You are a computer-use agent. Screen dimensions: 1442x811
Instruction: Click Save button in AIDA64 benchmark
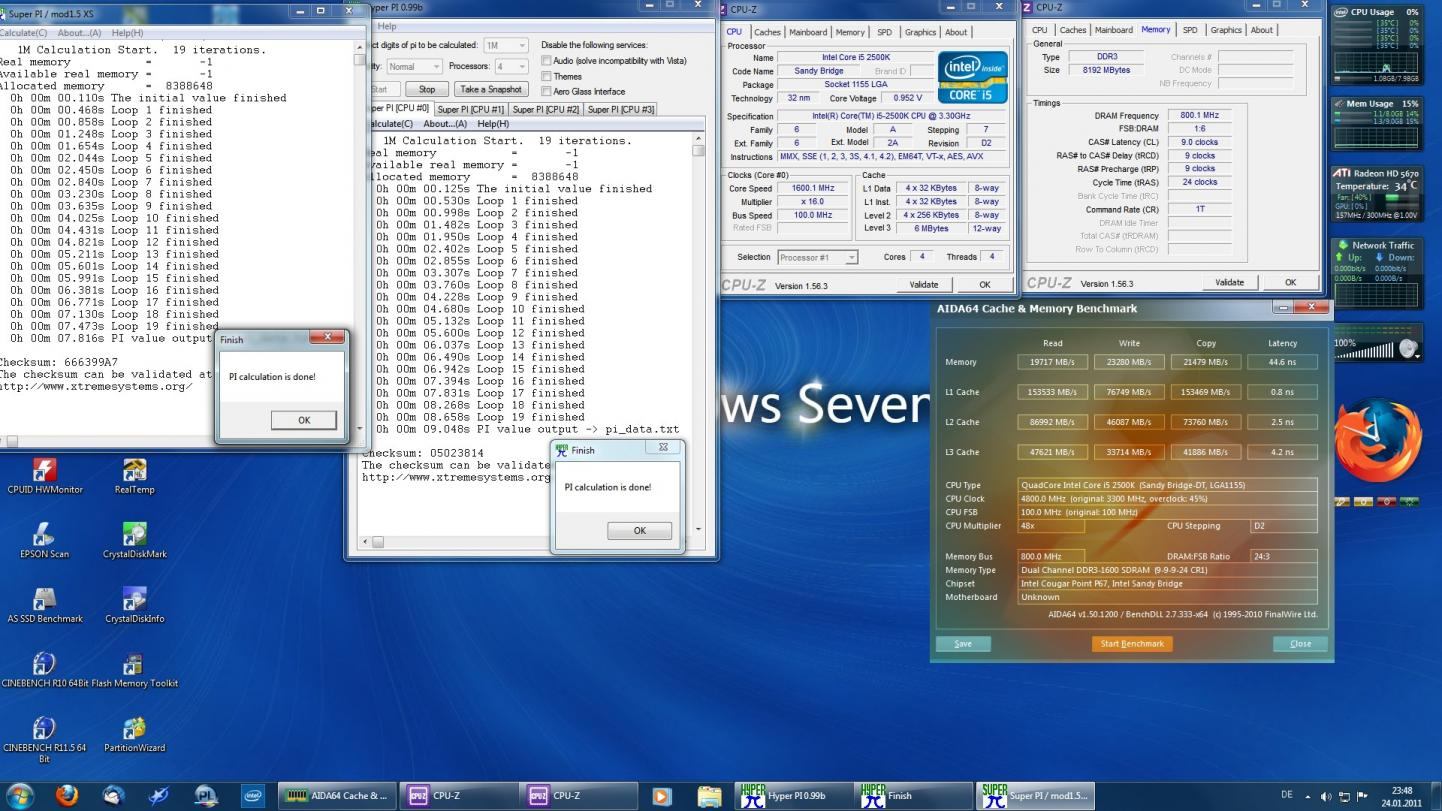(963, 644)
